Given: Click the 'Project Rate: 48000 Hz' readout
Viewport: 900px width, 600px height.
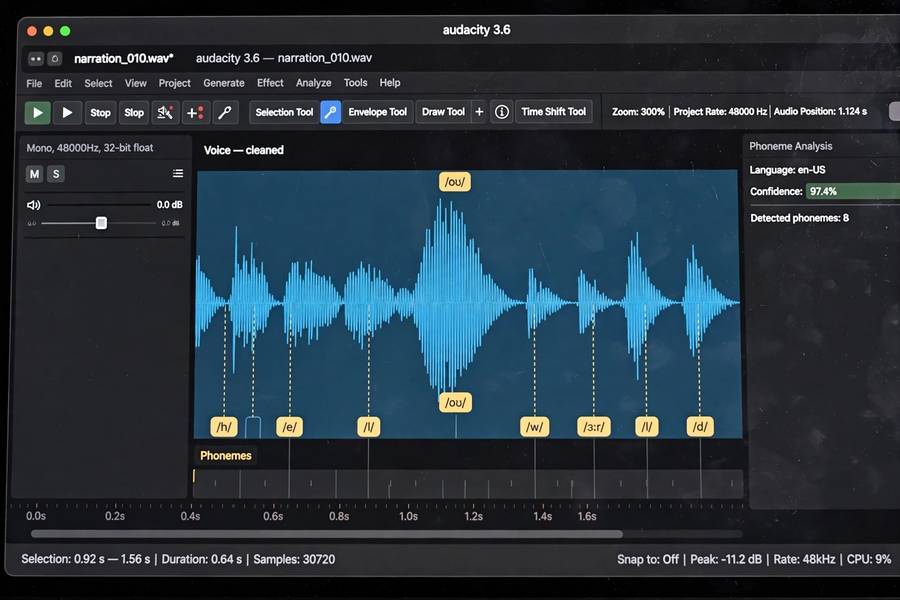Looking at the screenshot, I should tap(720, 111).
